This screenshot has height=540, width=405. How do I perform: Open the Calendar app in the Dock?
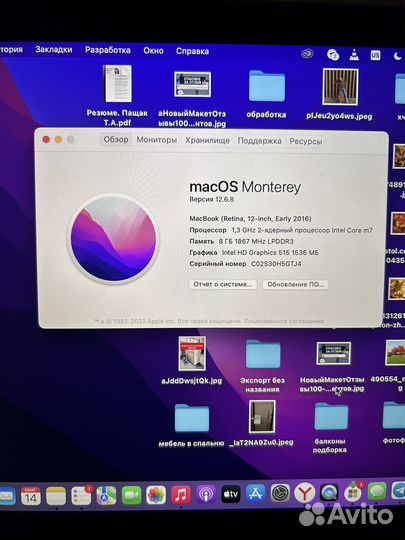[x=31, y=496]
